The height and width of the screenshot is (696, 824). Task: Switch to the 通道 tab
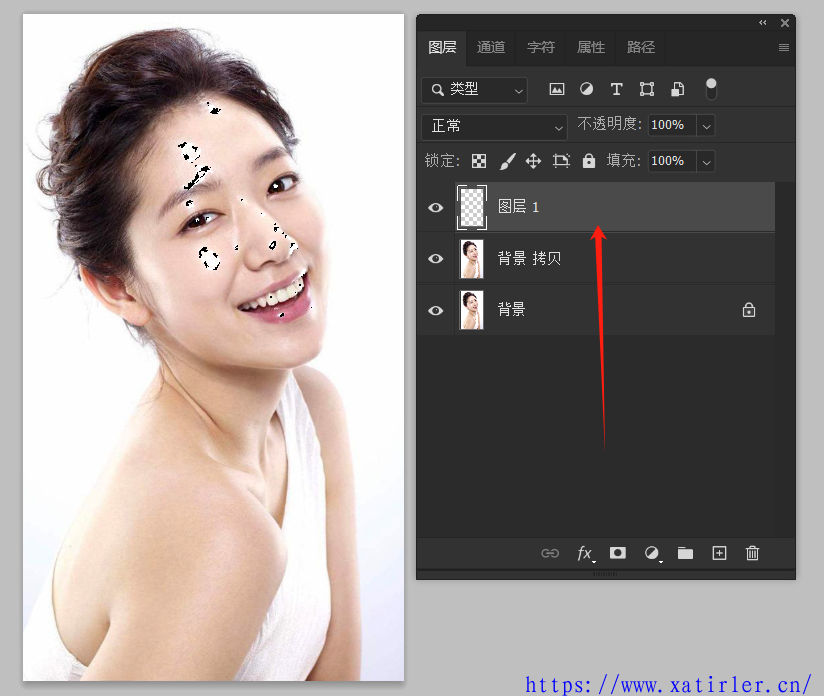[x=491, y=47]
